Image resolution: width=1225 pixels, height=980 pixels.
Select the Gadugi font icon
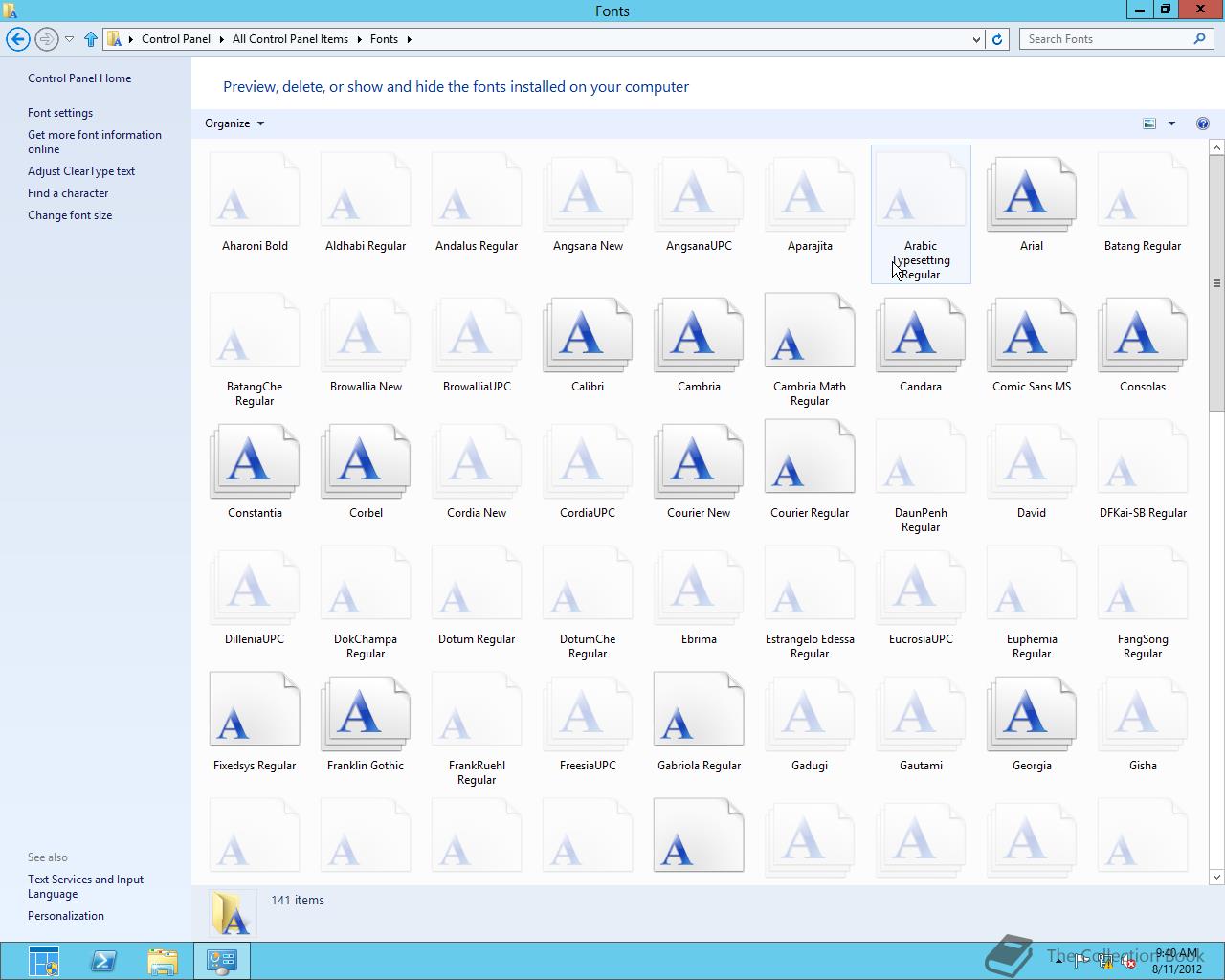(x=810, y=711)
